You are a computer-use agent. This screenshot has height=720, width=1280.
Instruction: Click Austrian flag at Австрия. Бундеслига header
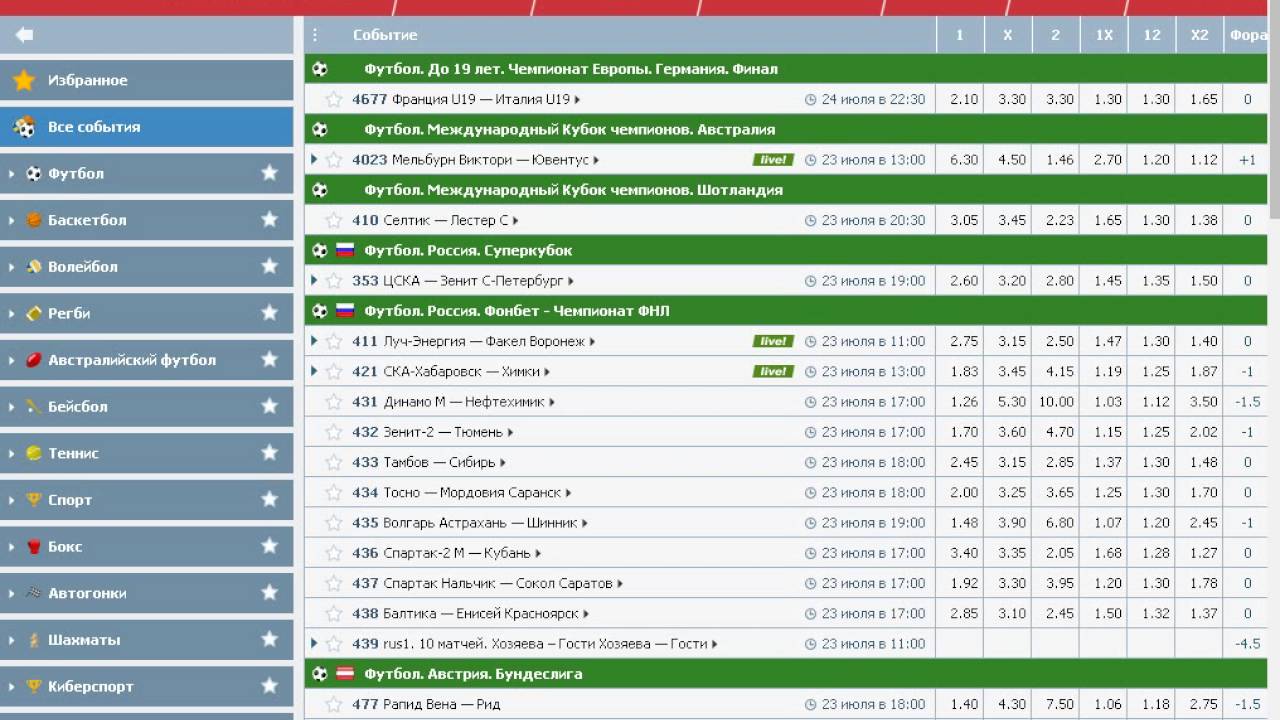pos(345,674)
